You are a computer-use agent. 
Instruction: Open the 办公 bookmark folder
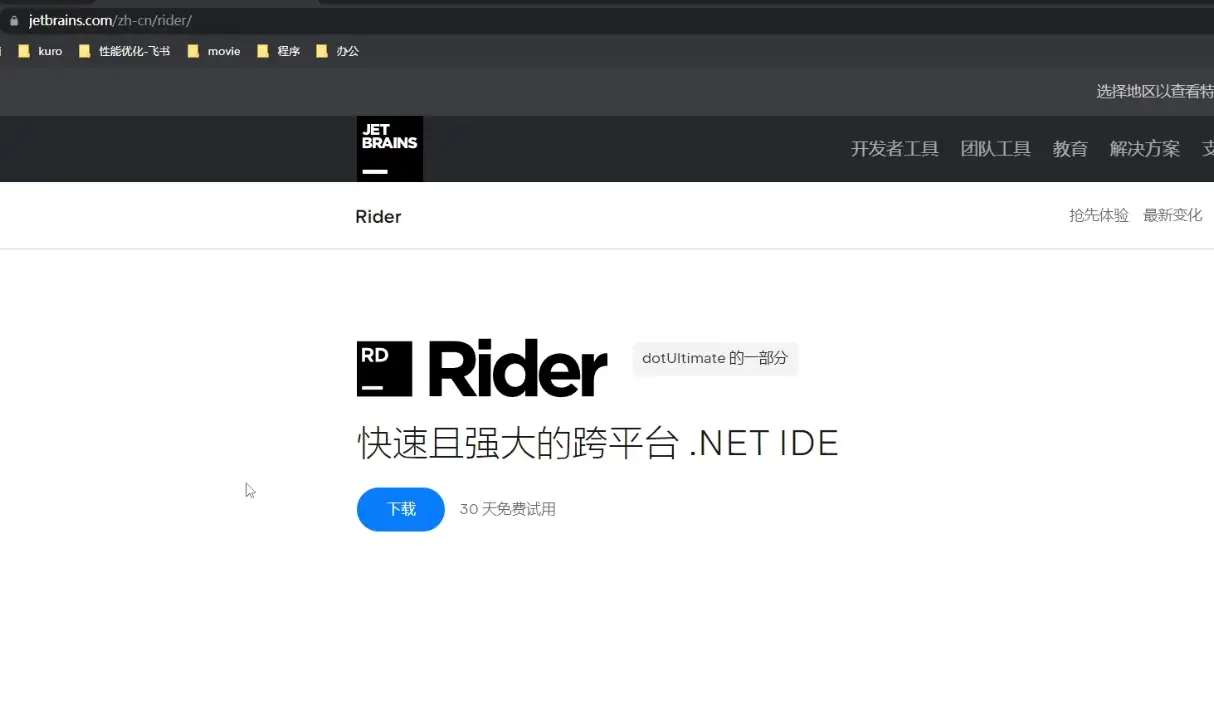337,51
